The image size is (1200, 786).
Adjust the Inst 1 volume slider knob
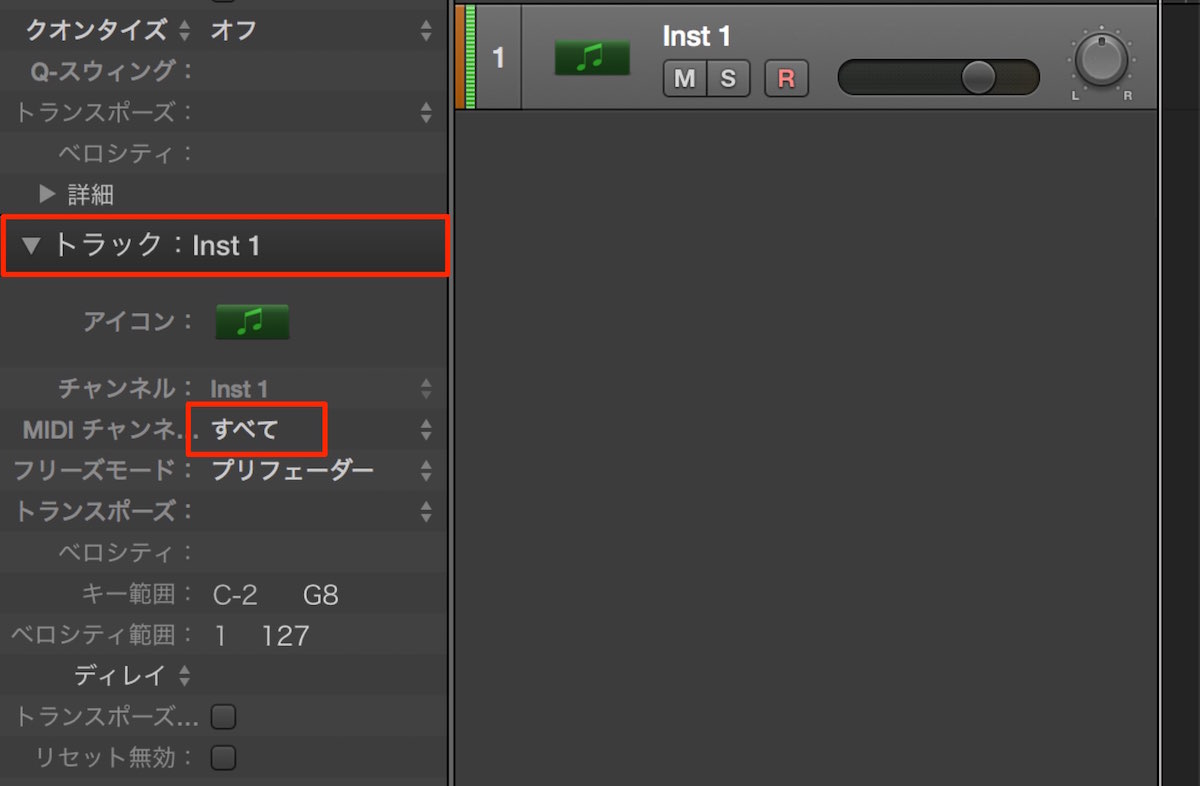pyautogui.click(x=978, y=77)
